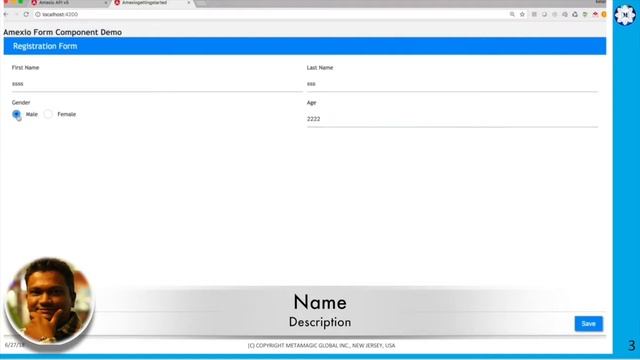Select the Male radio button
Image resolution: width=640 pixels, height=360 pixels.
[16, 114]
